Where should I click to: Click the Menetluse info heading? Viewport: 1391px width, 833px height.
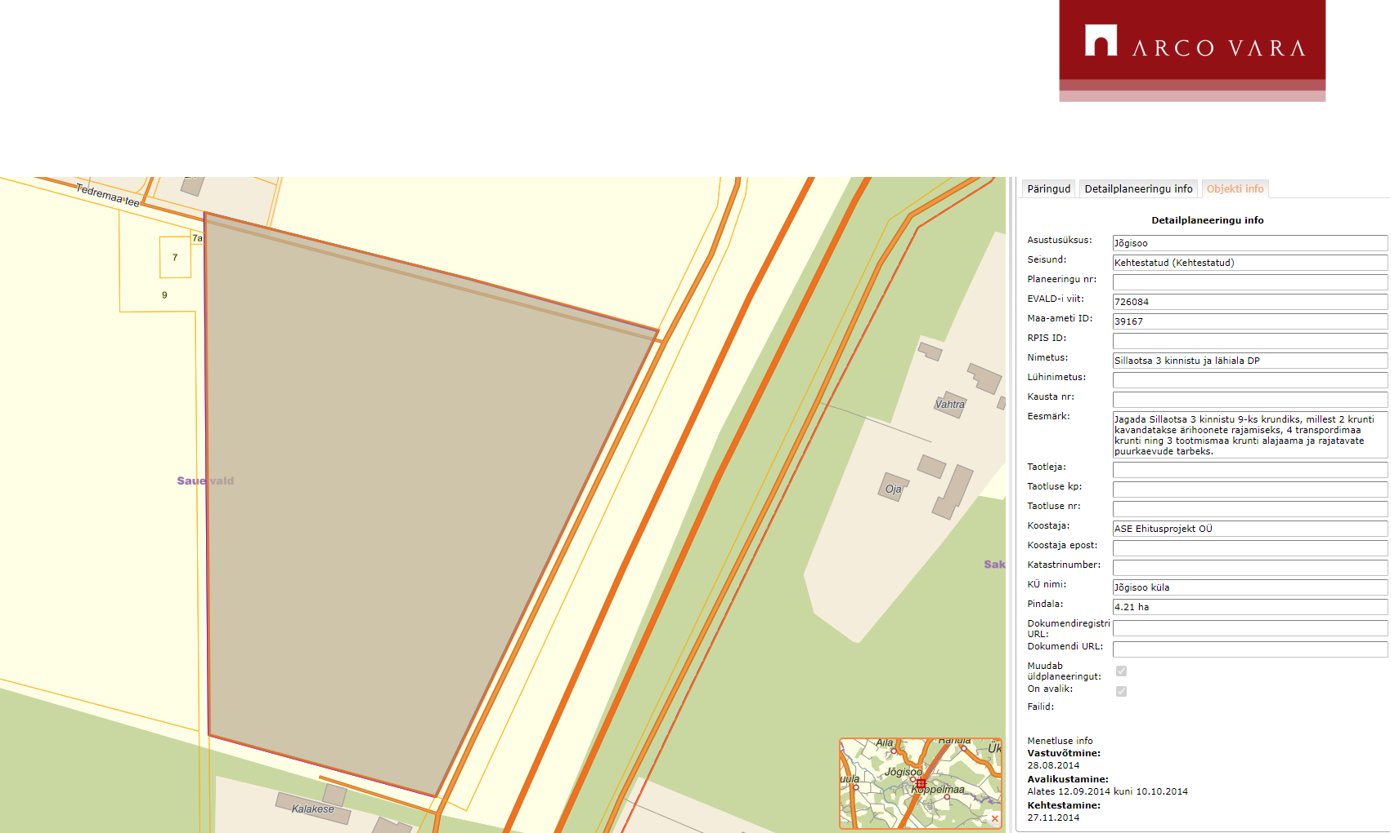click(1060, 741)
